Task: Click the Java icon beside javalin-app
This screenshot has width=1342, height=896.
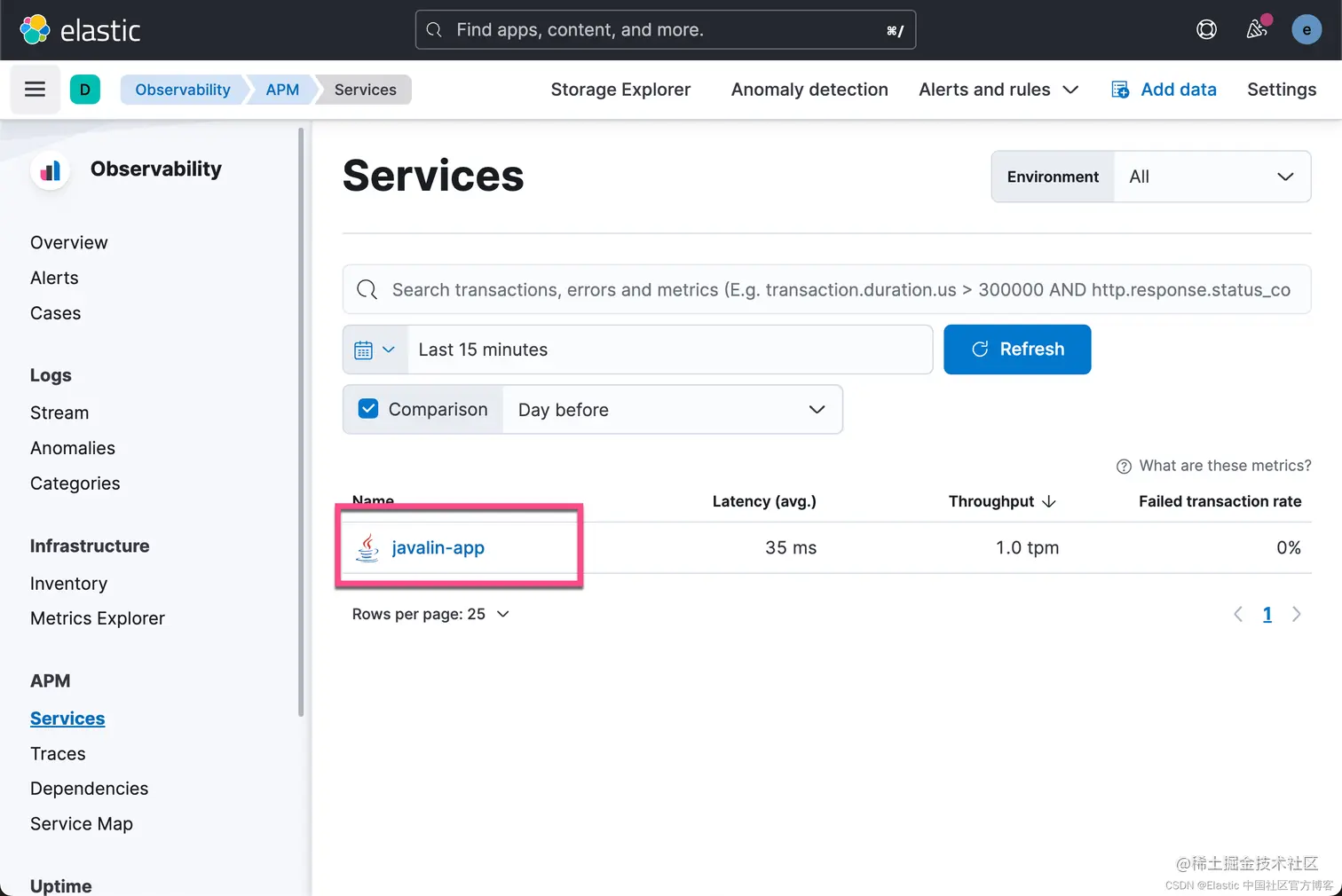Action: pos(367,547)
